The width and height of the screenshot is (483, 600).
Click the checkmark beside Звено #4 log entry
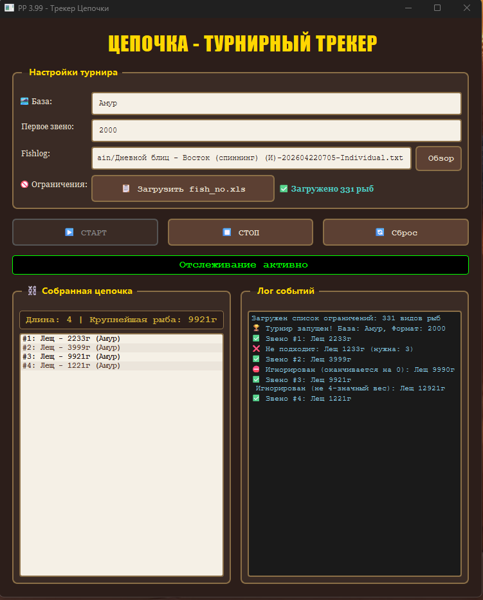(256, 398)
